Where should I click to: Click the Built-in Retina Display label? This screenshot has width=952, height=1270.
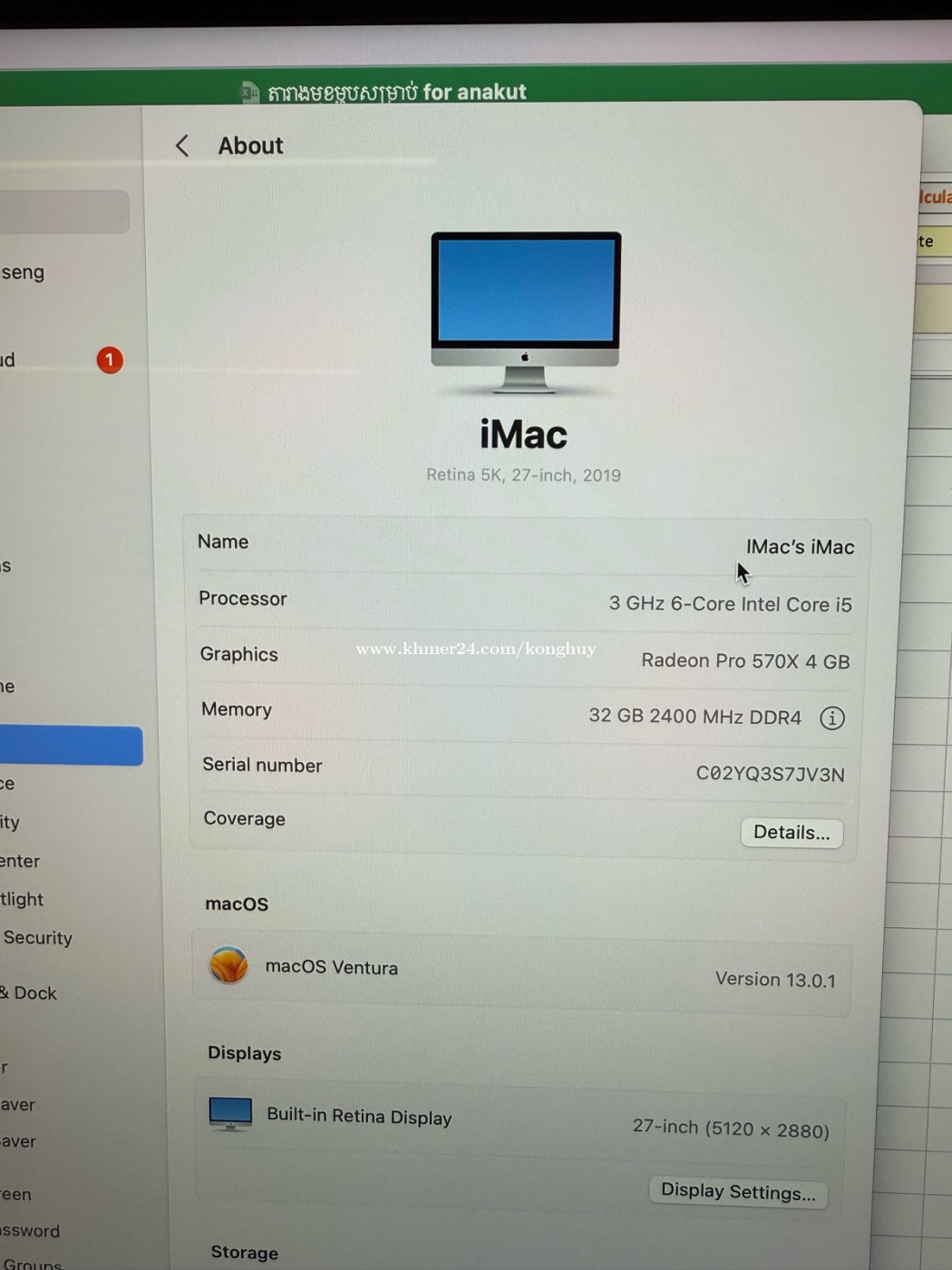point(359,1116)
